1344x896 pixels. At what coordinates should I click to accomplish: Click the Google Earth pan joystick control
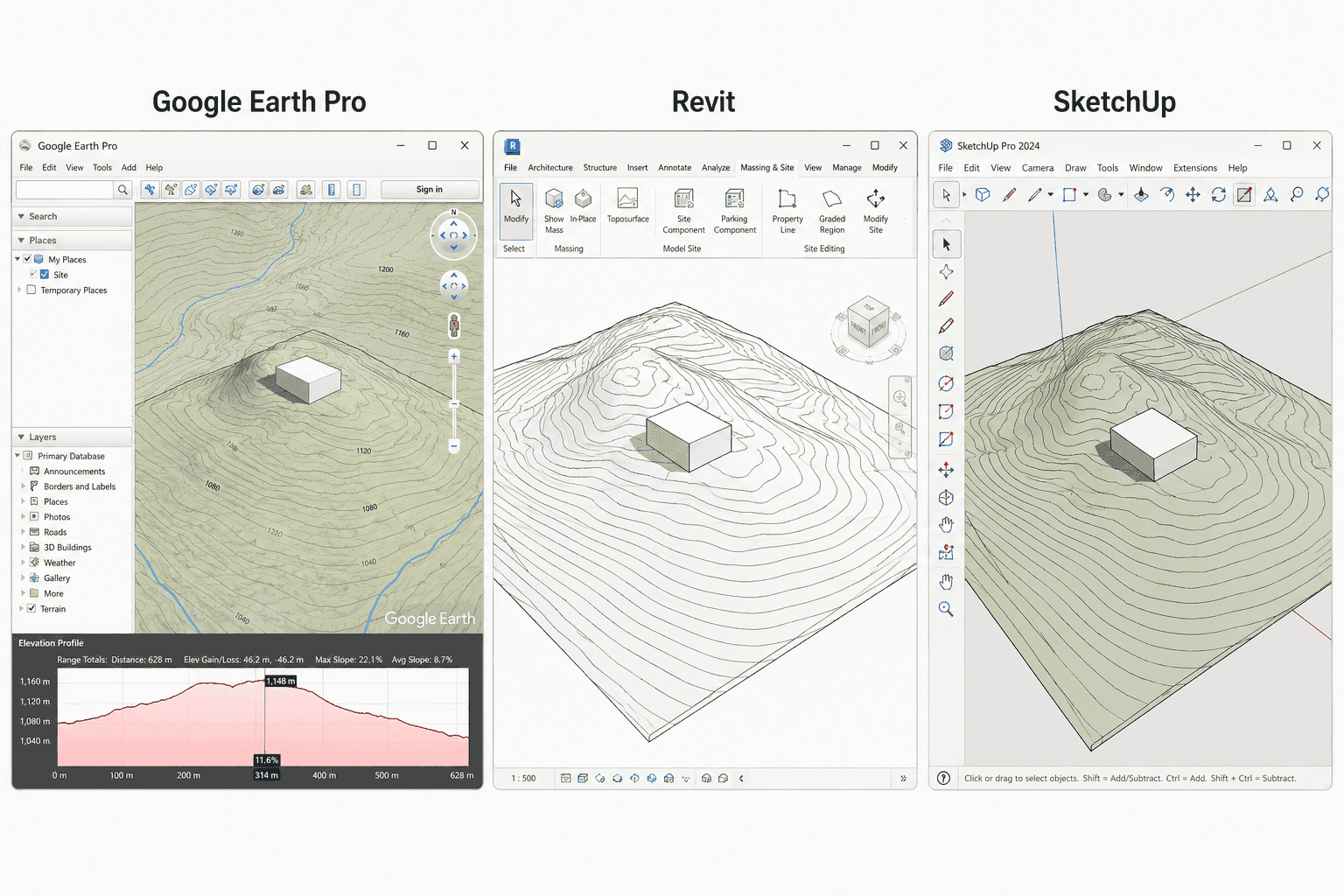(x=453, y=285)
